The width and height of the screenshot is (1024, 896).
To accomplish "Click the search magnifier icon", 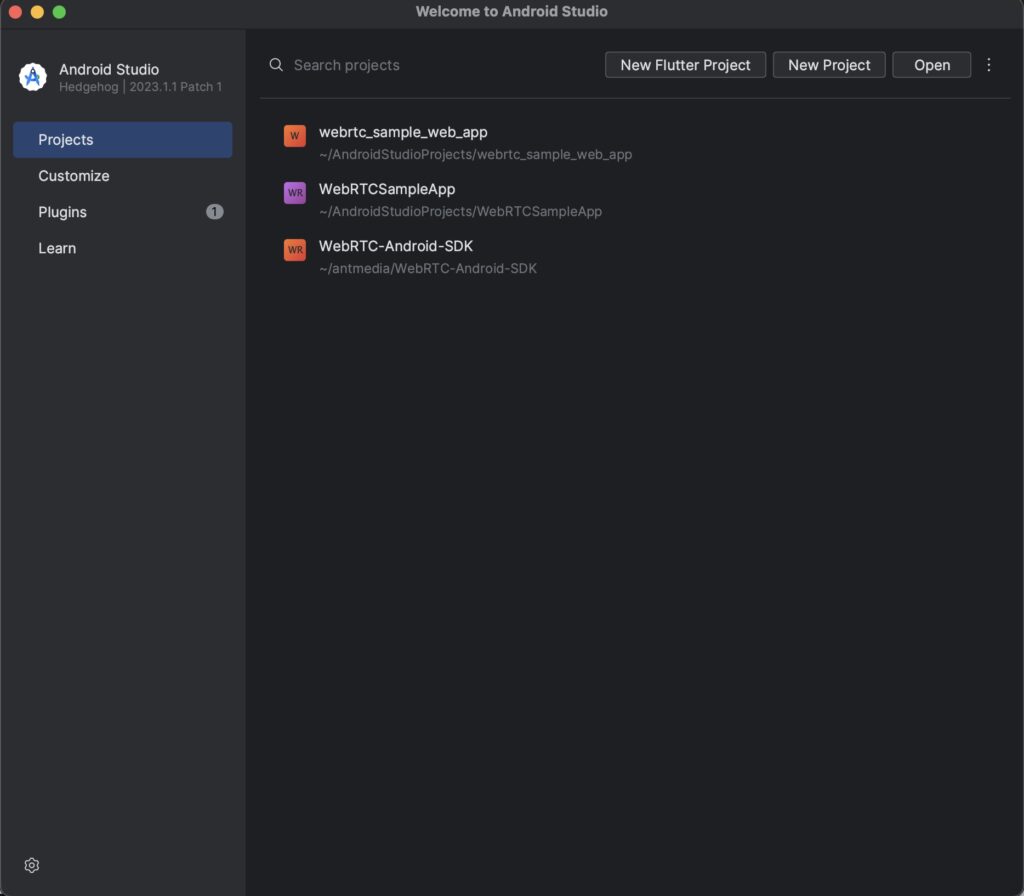I will pyautogui.click(x=276, y=65).
